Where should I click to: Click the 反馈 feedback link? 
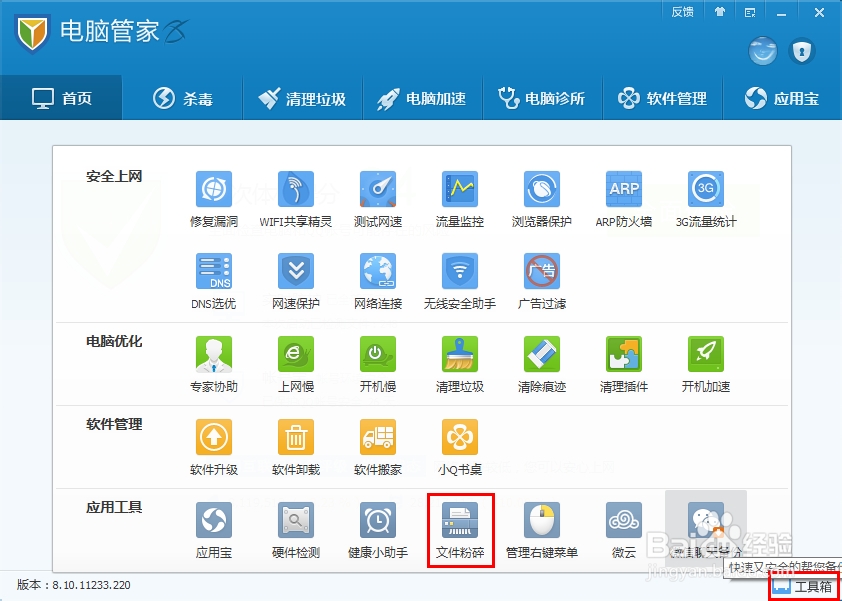coord(682,11)
